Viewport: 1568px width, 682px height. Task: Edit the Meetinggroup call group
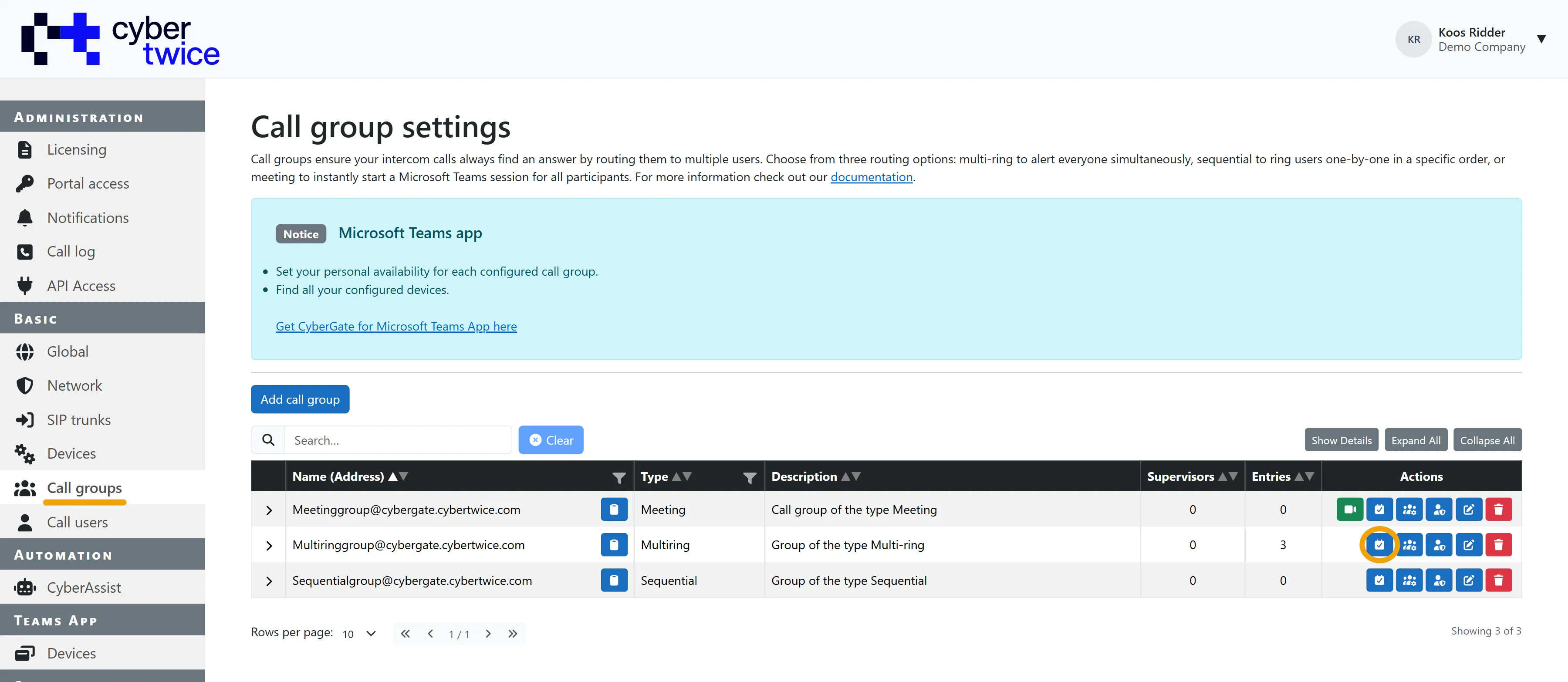click(1469, 509)
